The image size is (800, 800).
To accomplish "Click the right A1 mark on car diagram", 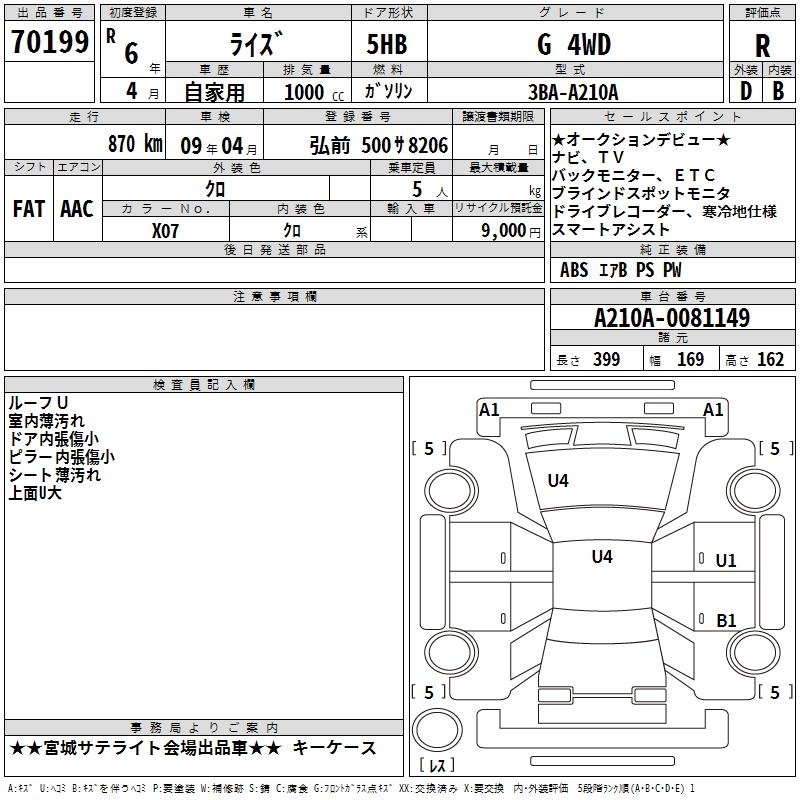I will point(713,409).
